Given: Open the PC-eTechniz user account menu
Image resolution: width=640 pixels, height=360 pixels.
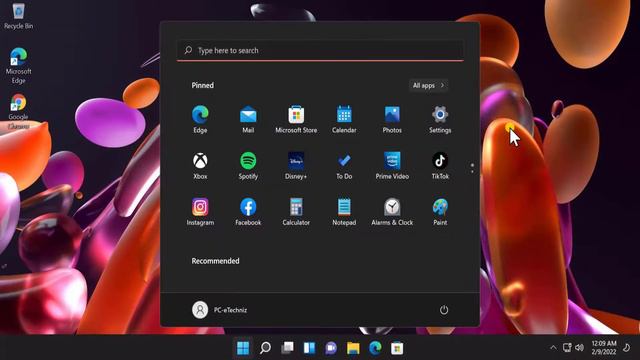Looking at the screenshot, I should click(x=220, y=310).
